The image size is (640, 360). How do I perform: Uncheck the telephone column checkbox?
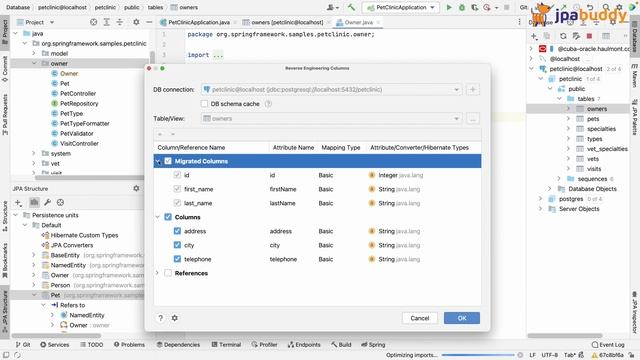tap(177, 259)
